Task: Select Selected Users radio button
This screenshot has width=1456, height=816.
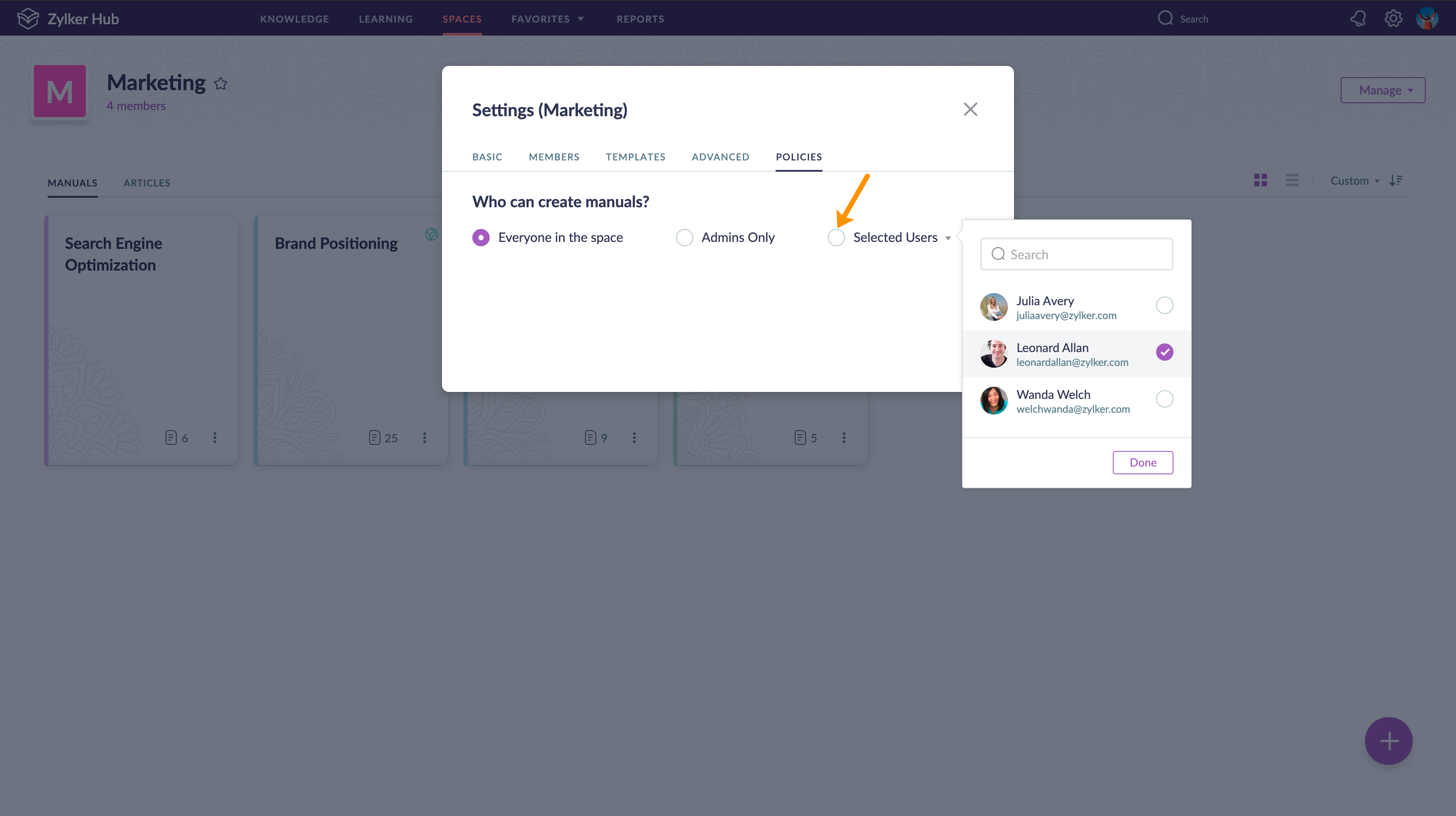Action: (x=836, y=238)
